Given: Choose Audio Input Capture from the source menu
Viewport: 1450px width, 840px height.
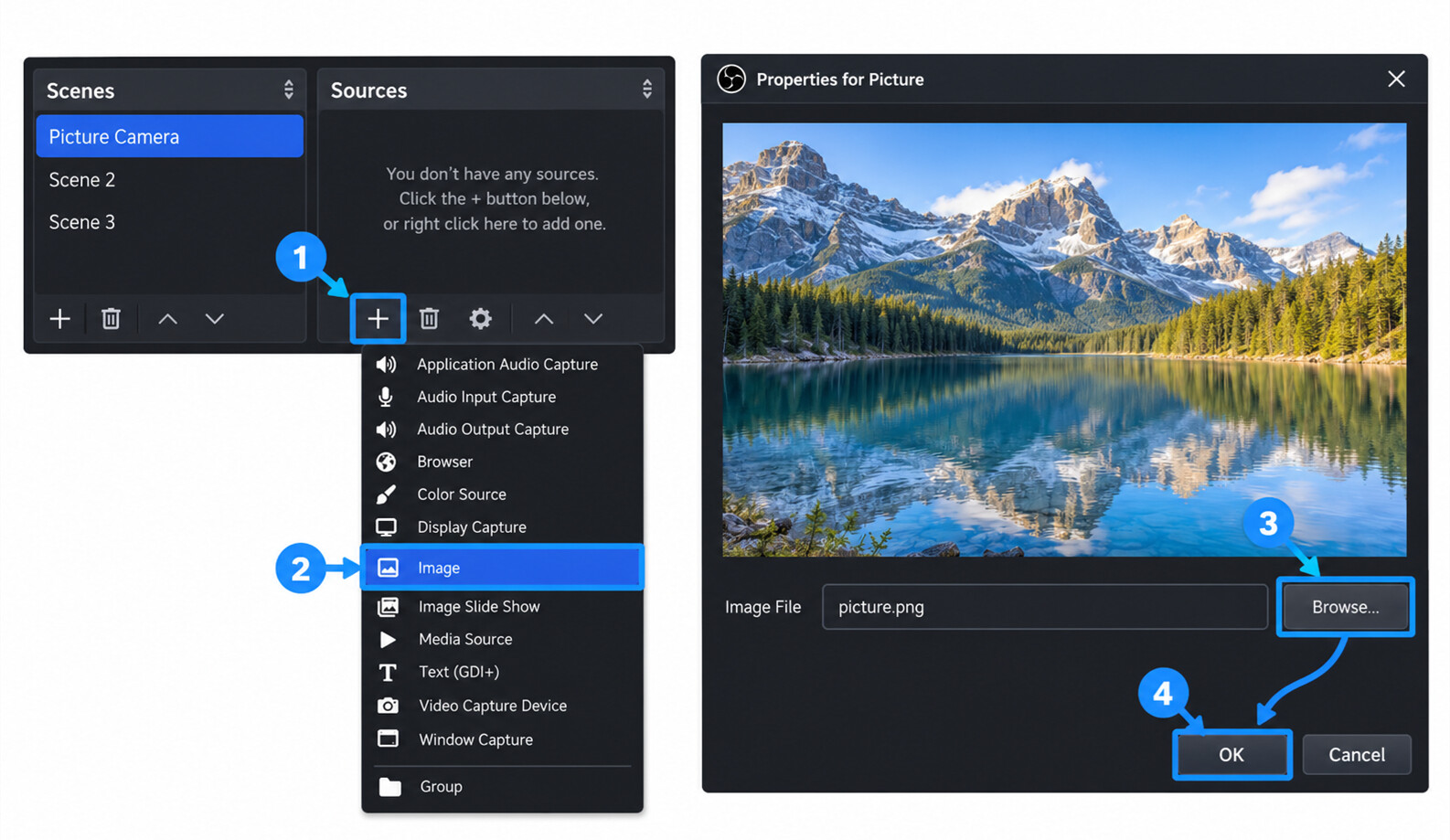Looking at the screenshot, I should pos(502,397).
